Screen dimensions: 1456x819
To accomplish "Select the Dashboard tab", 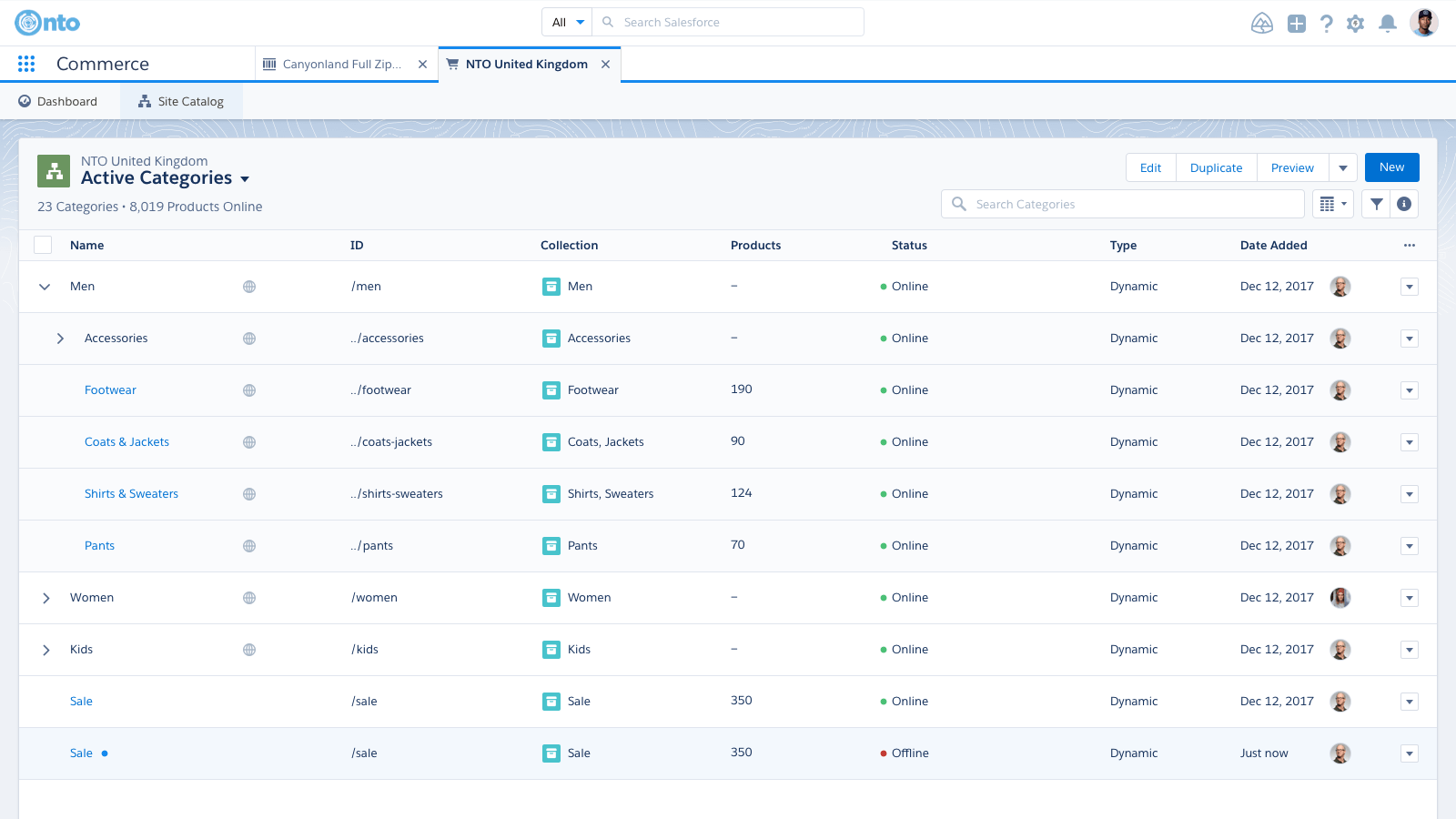I will 58,101.
